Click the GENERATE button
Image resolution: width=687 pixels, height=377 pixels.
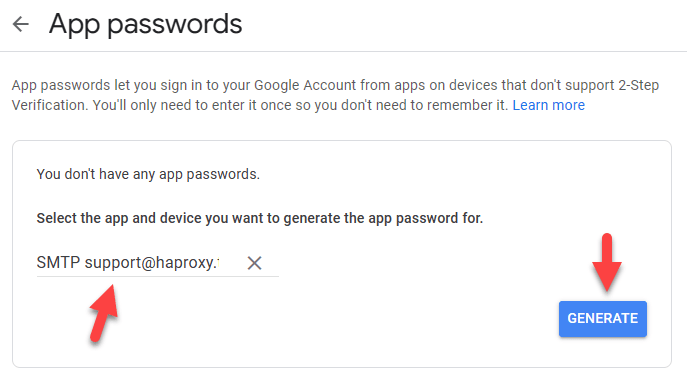(x=602, y=319)
